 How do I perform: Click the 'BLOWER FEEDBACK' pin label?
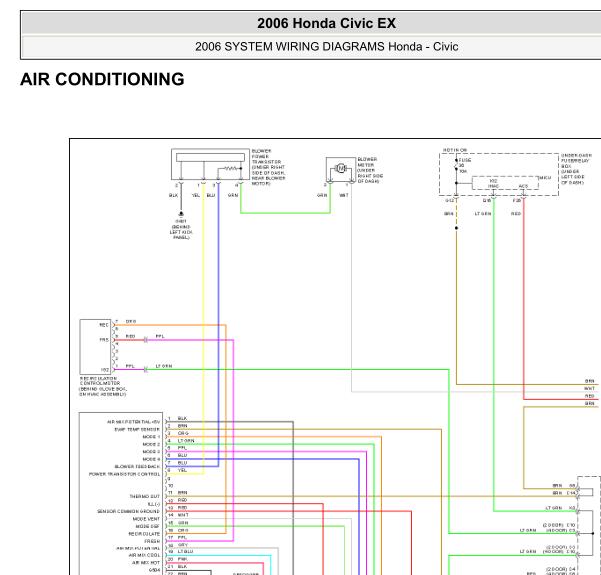point(137,467)
